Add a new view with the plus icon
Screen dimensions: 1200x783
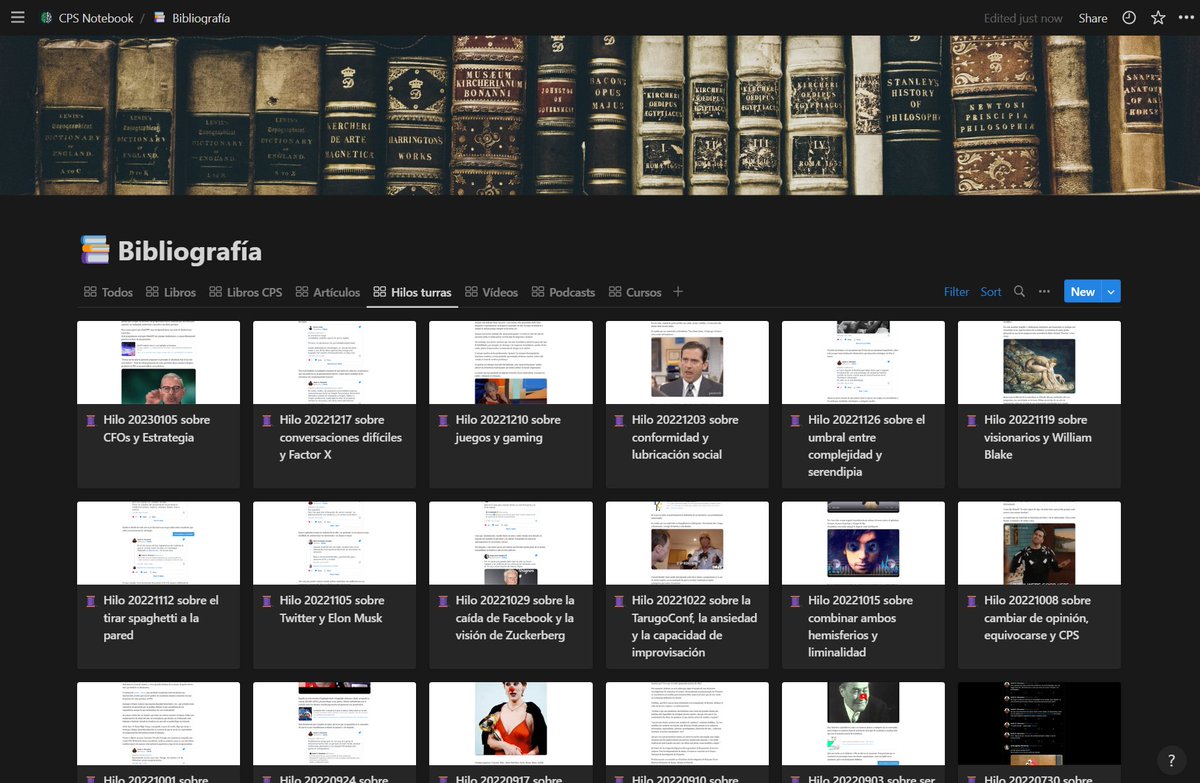(678, 292)
